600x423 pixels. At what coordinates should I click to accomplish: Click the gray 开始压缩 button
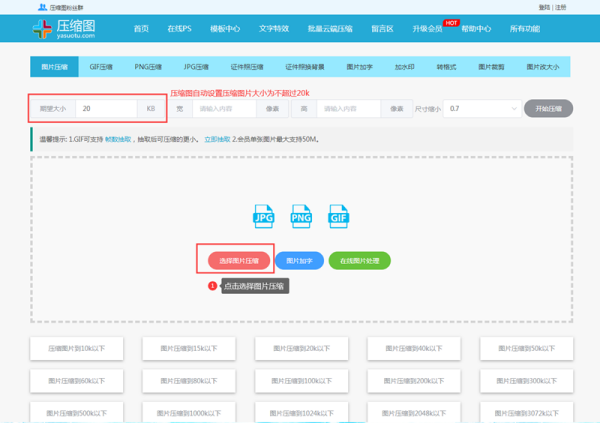548,109
